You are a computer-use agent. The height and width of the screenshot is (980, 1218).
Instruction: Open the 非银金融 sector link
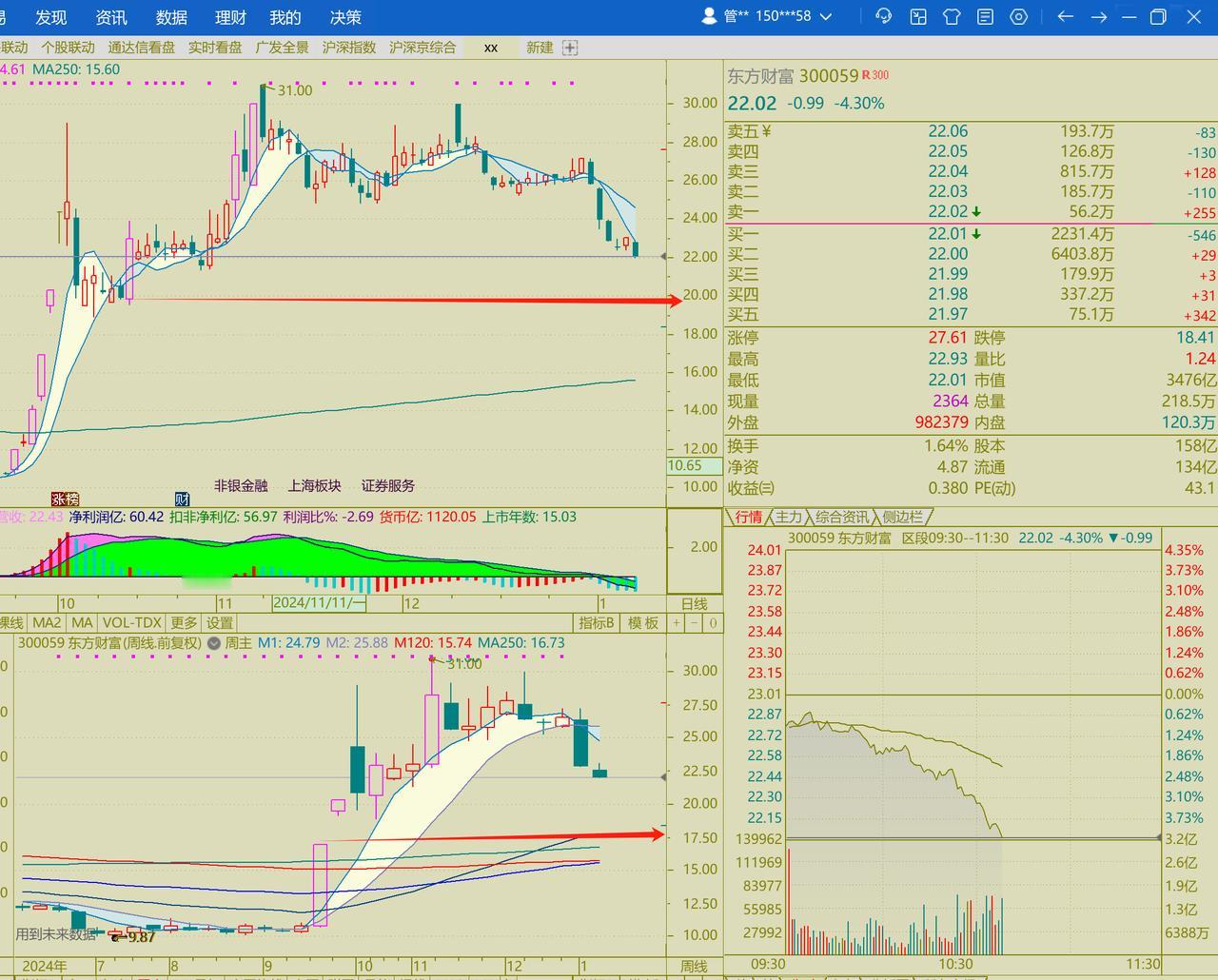tap(241, 485)
